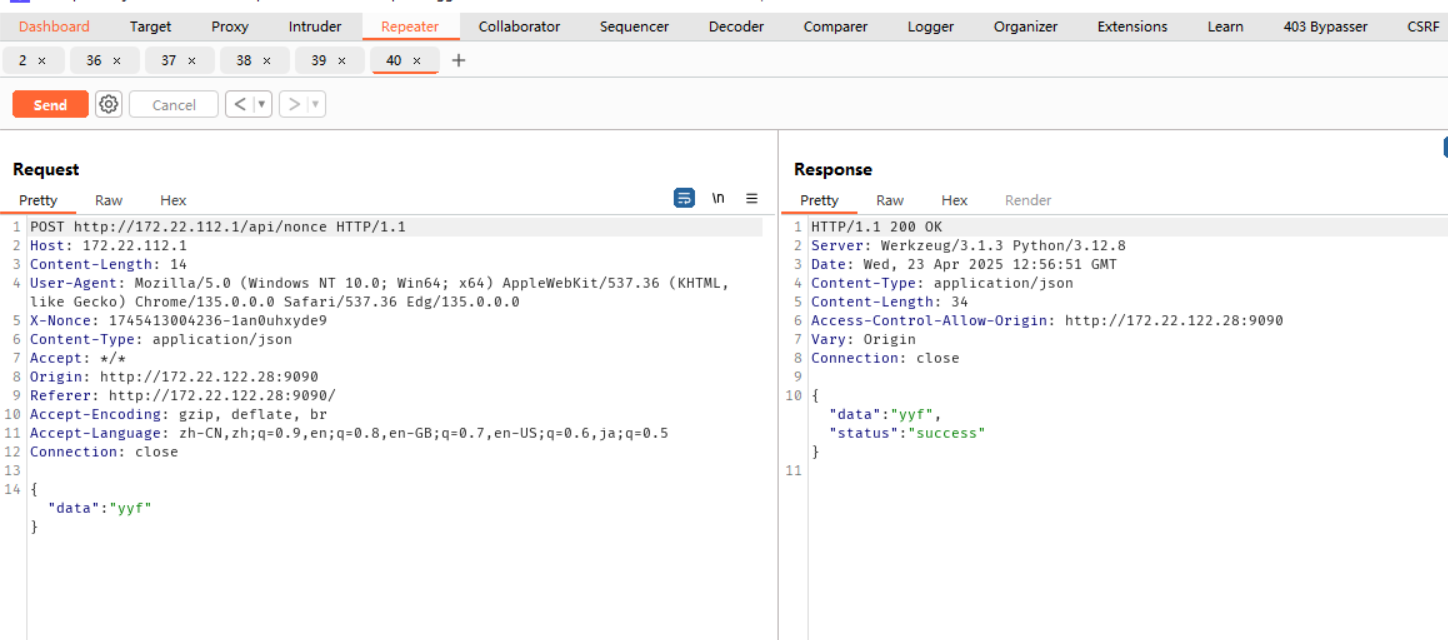Screen dimensions: 1448x640
Task: Close Repeater tab 40
Action: [417, 61]
